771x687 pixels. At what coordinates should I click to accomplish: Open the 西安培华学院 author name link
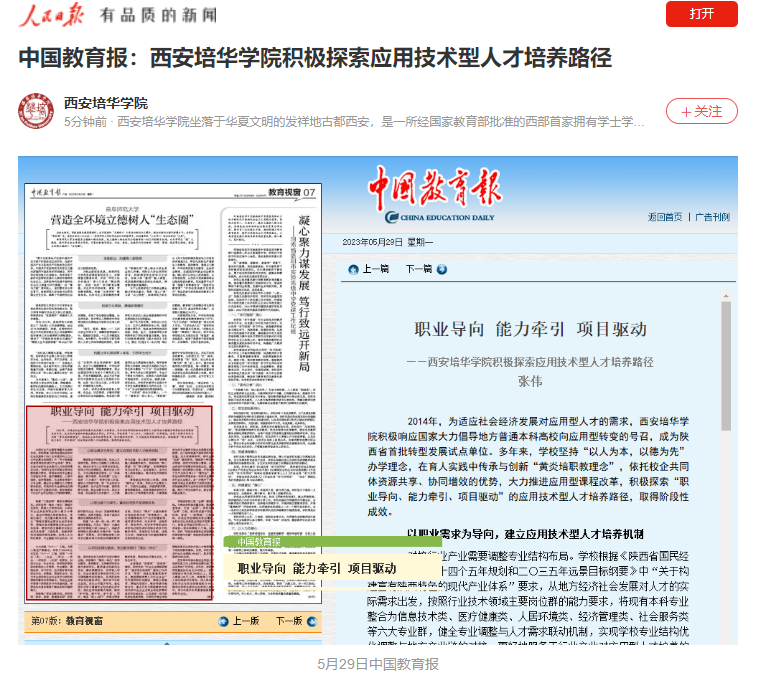(106, 102)
